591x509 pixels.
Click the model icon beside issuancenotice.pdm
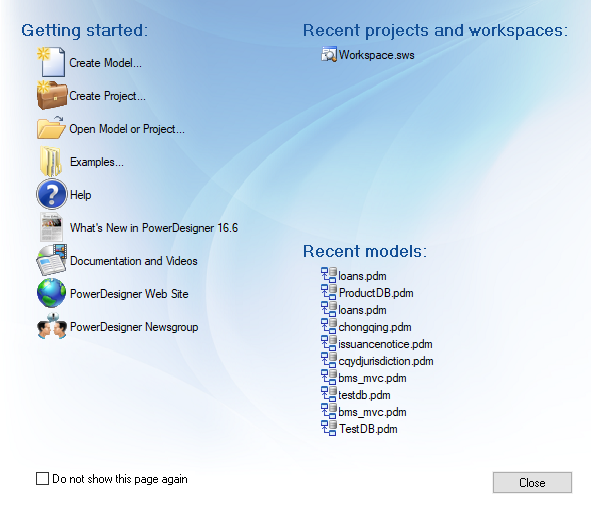(329, 343)
